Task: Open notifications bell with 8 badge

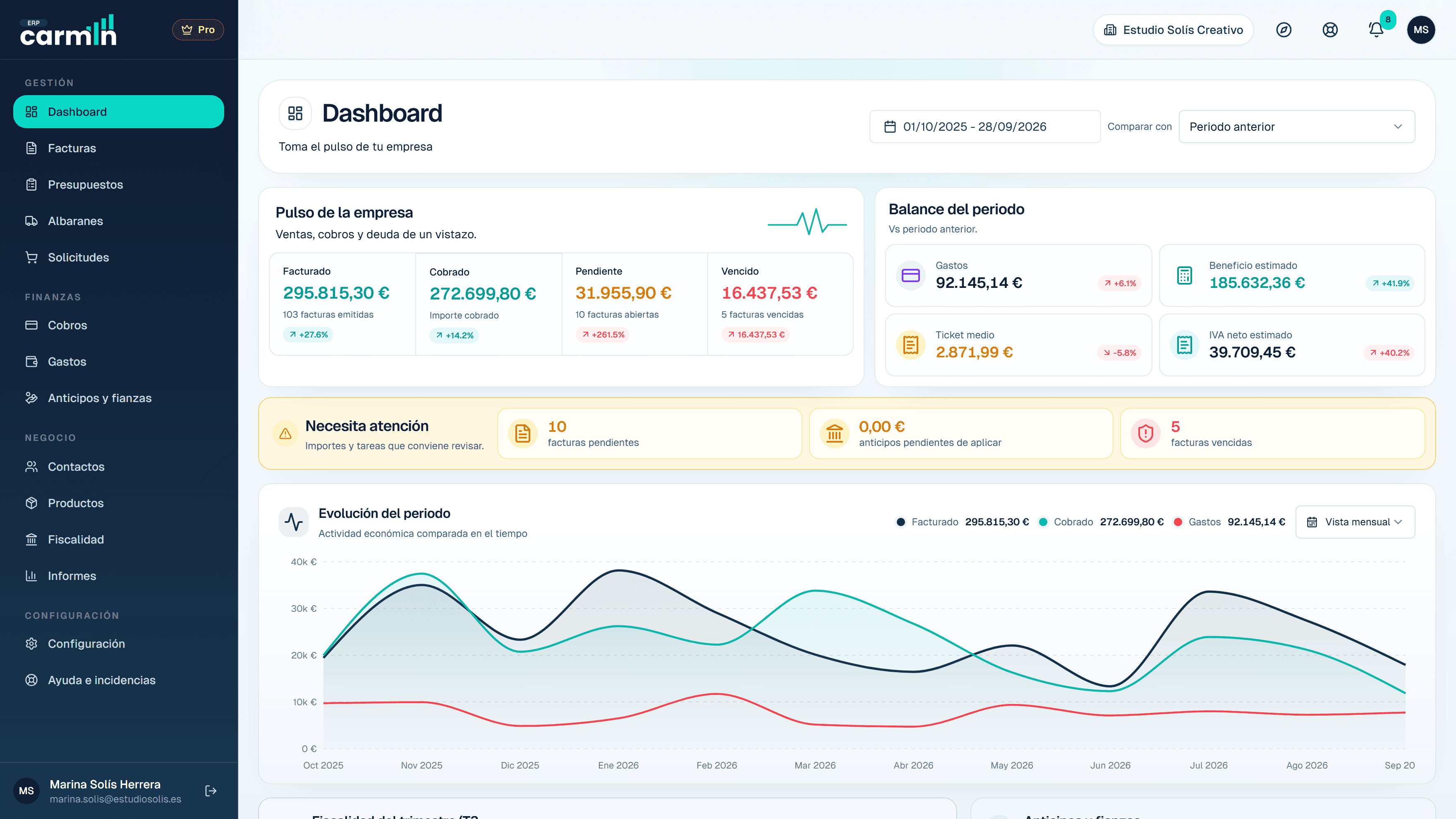Action: [1376, 30]
